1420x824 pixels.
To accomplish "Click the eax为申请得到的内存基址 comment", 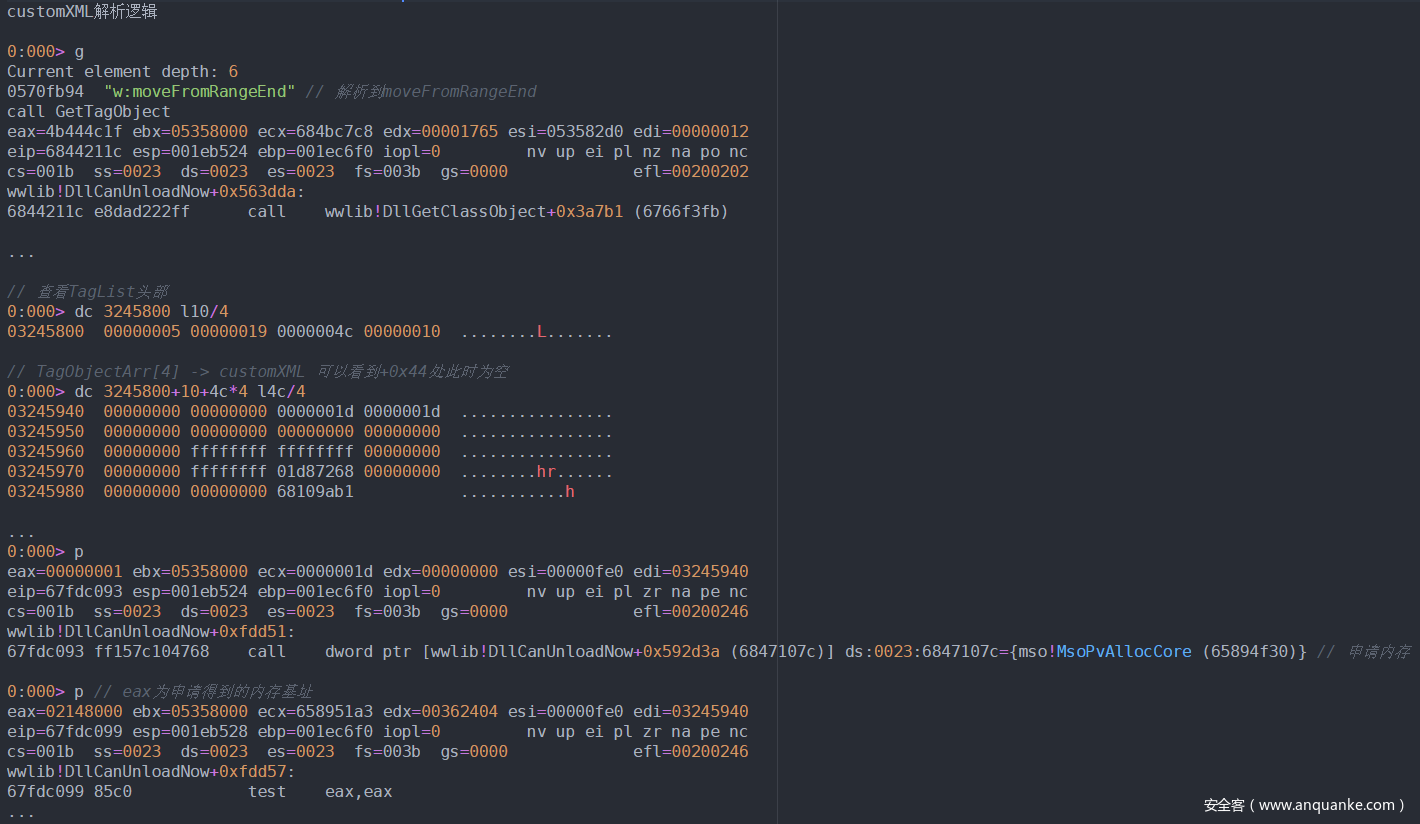I will 204,692.
